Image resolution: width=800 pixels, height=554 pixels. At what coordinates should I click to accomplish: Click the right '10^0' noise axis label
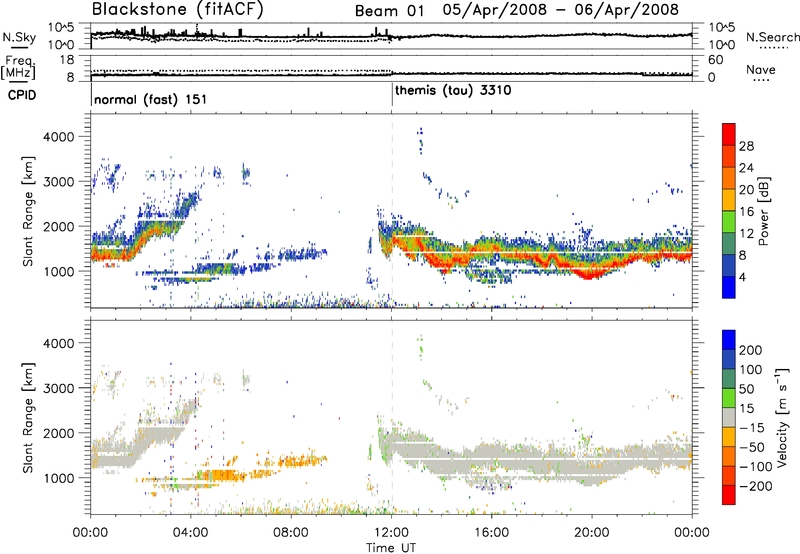pos(722,45)
